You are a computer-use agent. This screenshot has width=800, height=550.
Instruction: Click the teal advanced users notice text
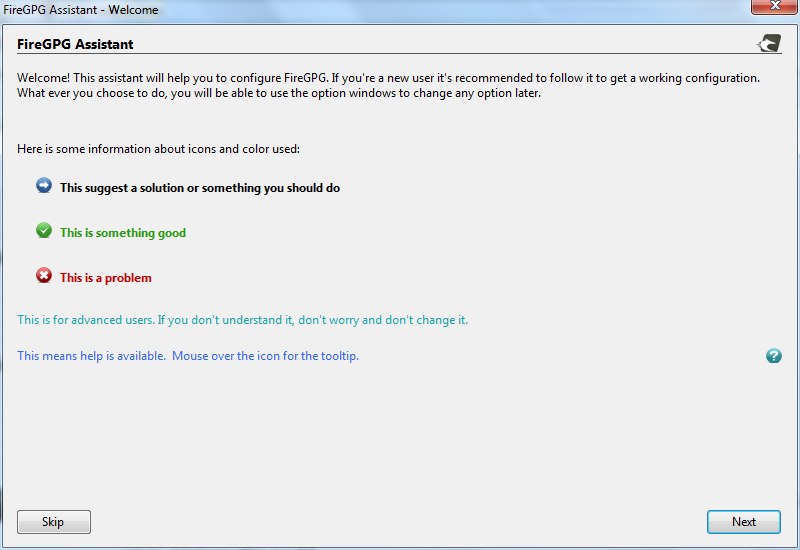[242, 320]
